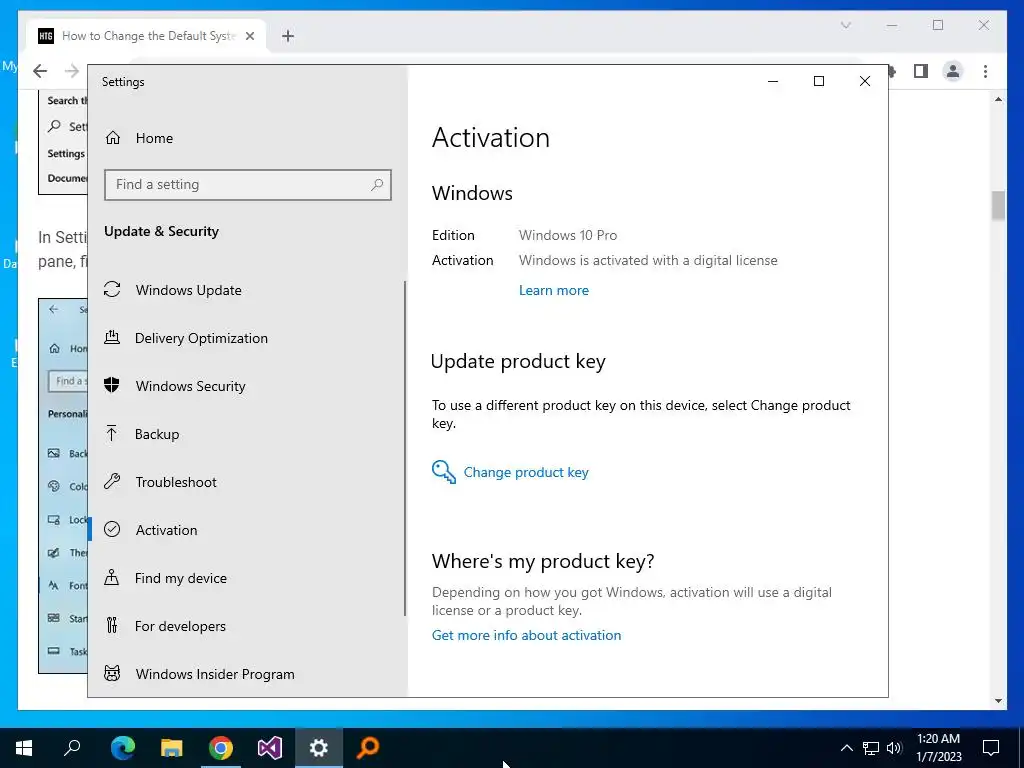Viewport: 1024px width, 768px height.
Task: Open the Windows Start menu
Action: click(x=24, y=748)
